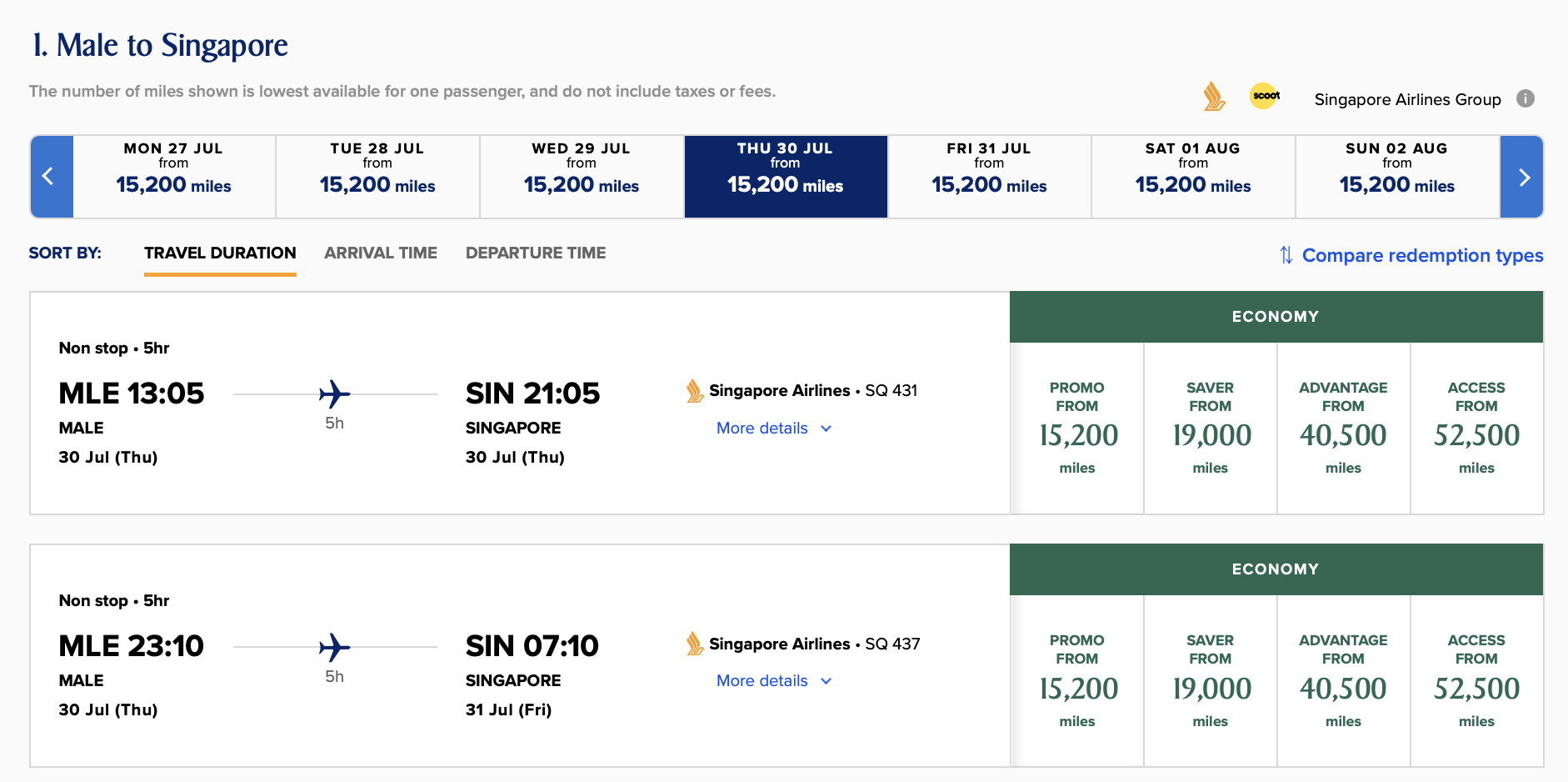Switch sorting to DEPARTURE TIME
The width and height of the screenshot is (1568, 782).
536,253
